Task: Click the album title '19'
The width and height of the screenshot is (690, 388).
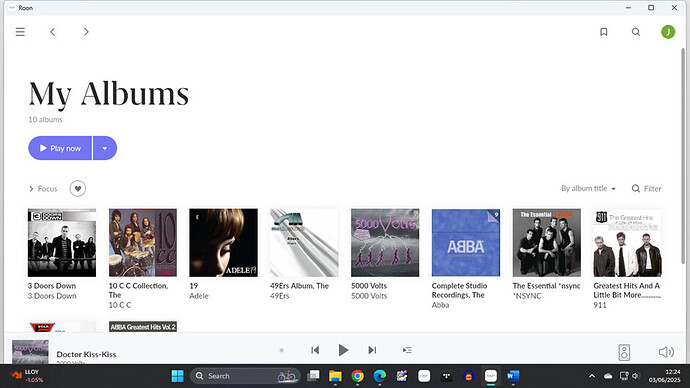Action: (194, 286)
